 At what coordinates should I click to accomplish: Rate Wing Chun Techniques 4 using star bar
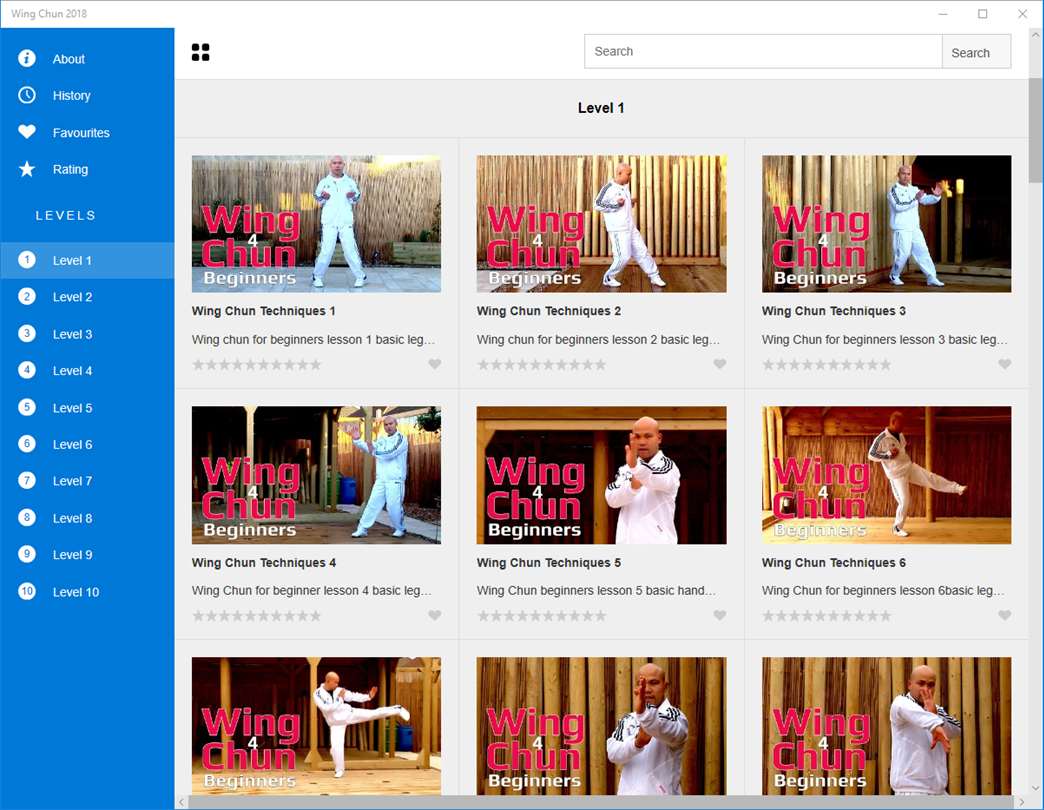tap(256, 616)
